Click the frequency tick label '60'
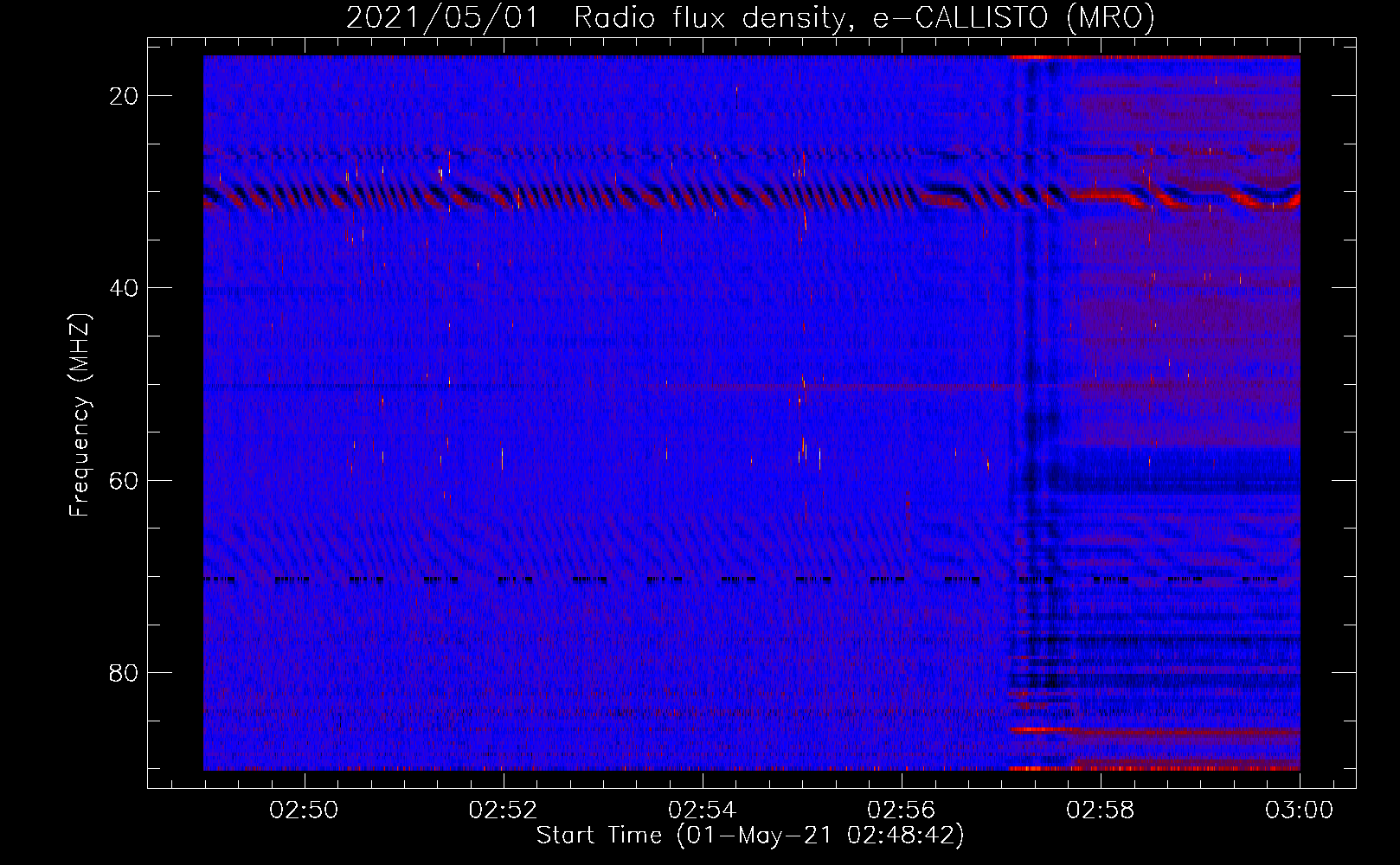Viewport: 1400px width, 865px height. (x=125, y=480)
